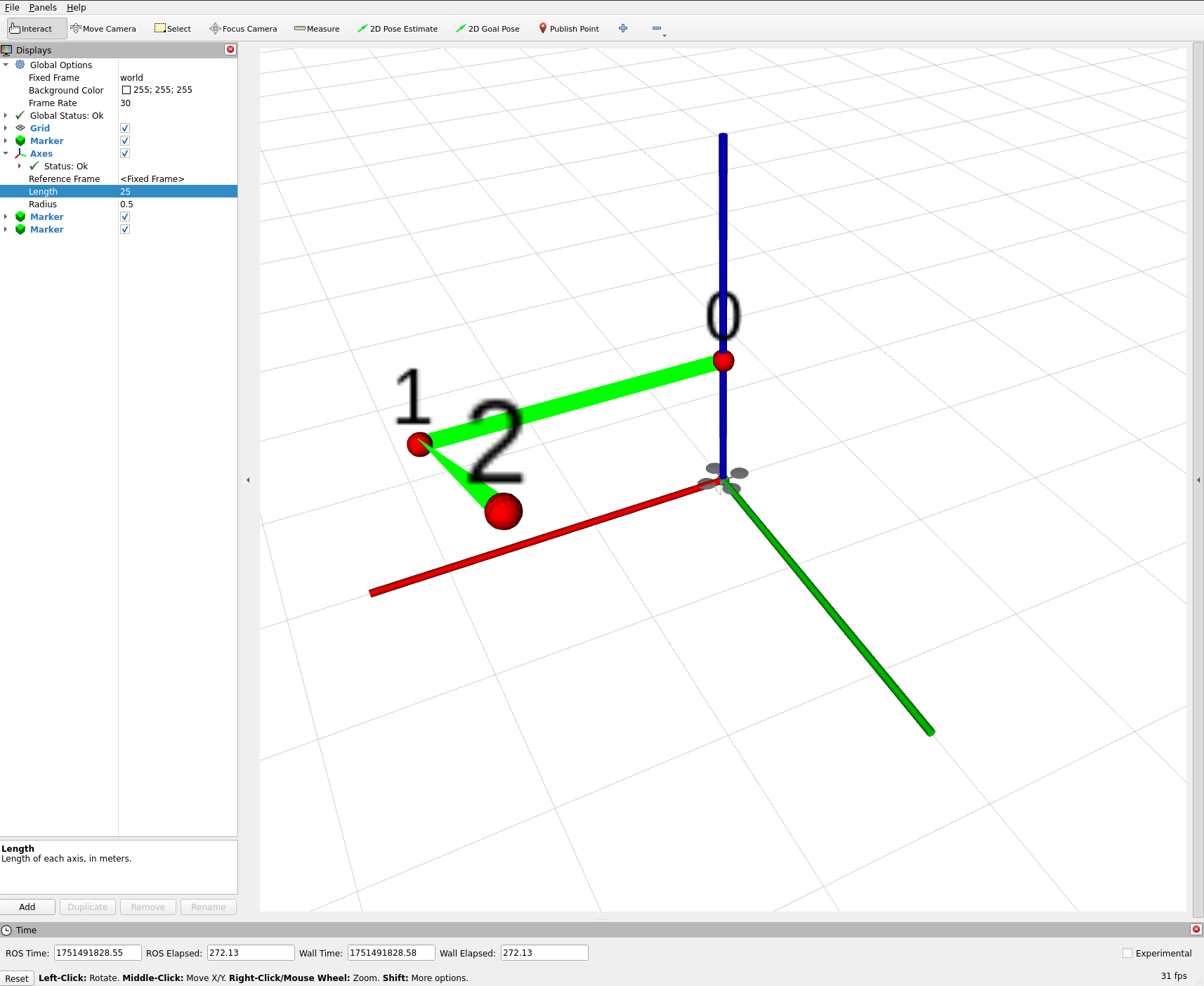1204x986 pixels.
Task: Open the File menu
Action: [12, 8]
